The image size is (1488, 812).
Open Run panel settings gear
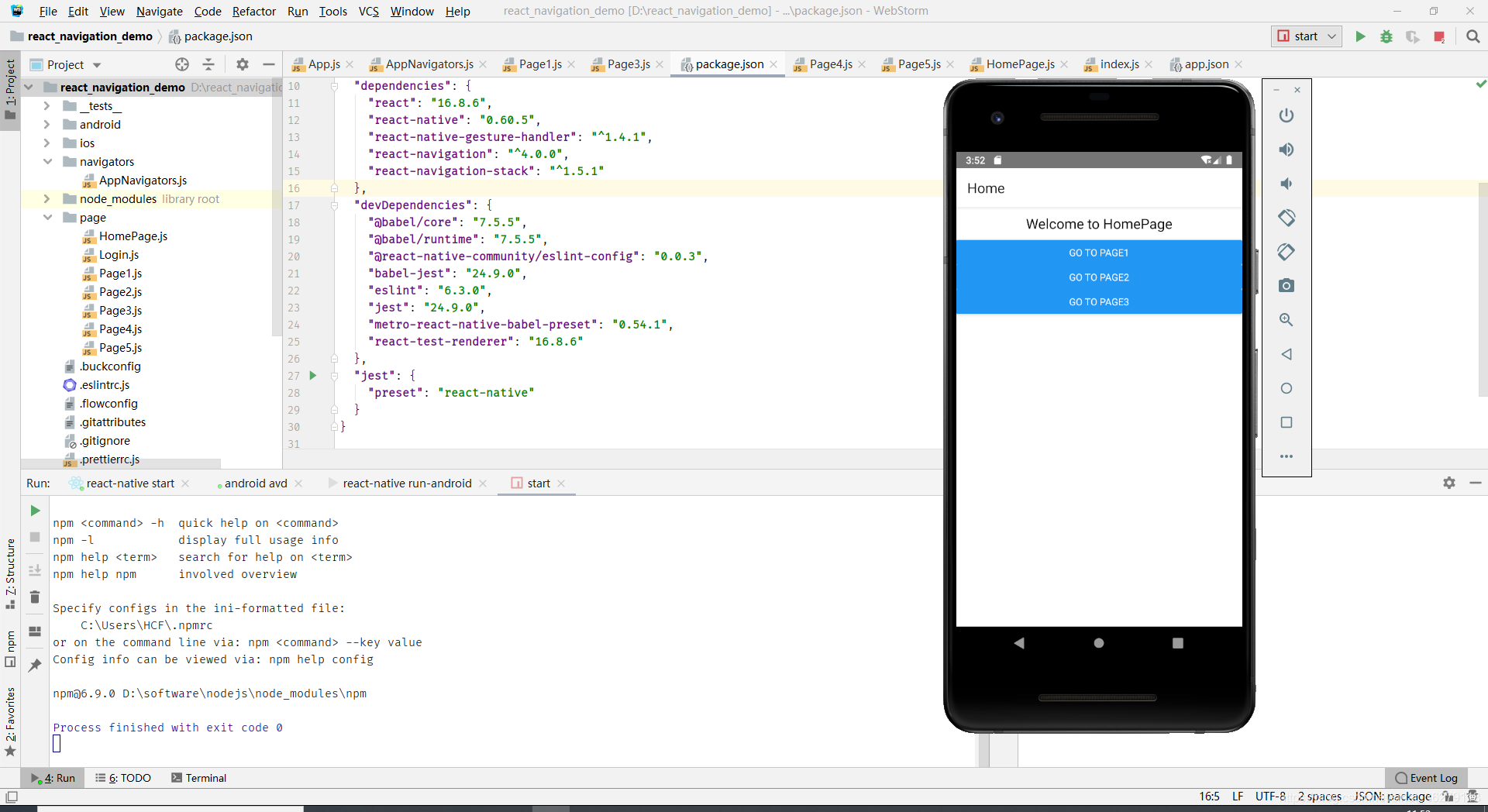(1449, 483)
